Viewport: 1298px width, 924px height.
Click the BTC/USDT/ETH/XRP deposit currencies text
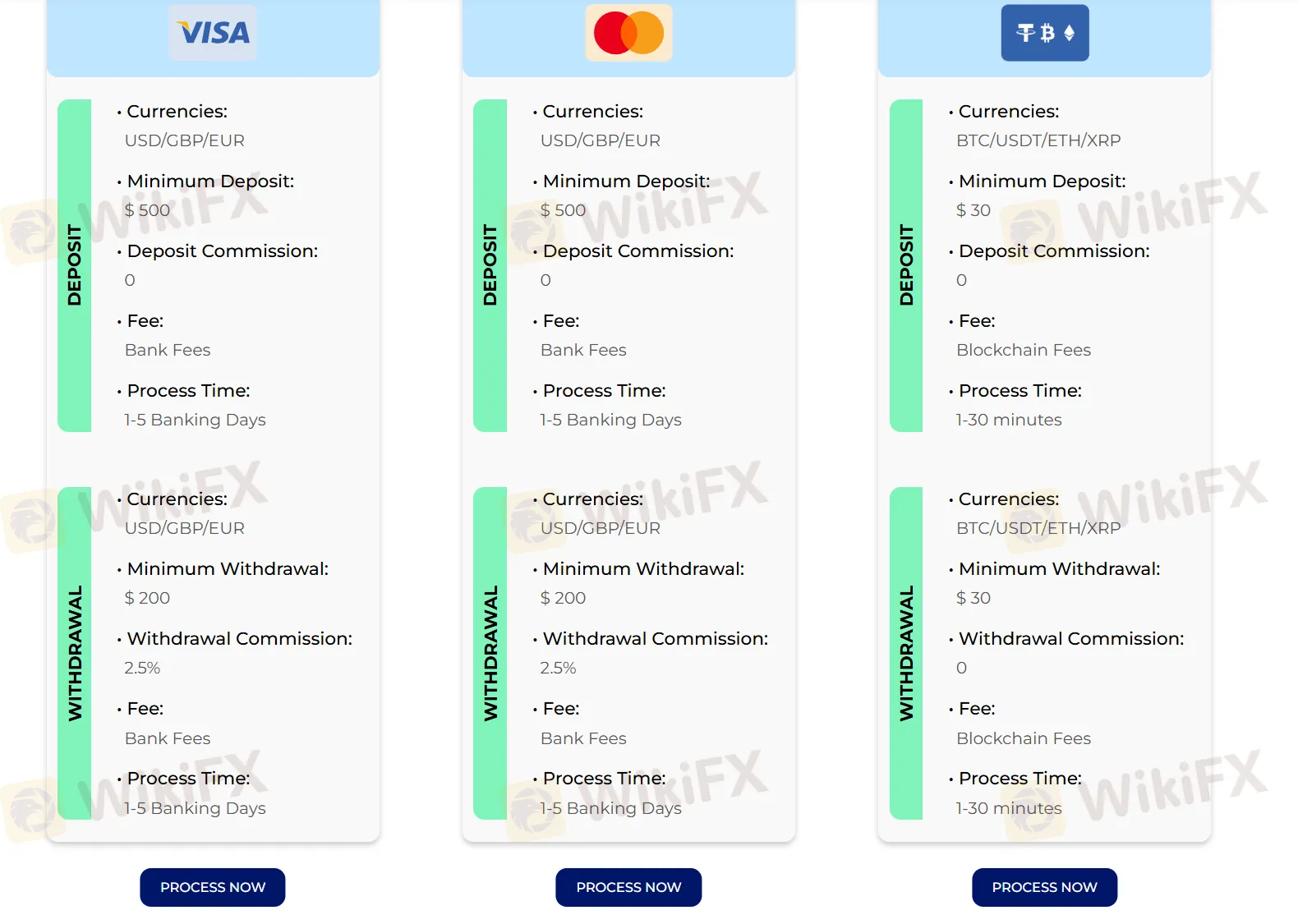[x=1038, y=140]
